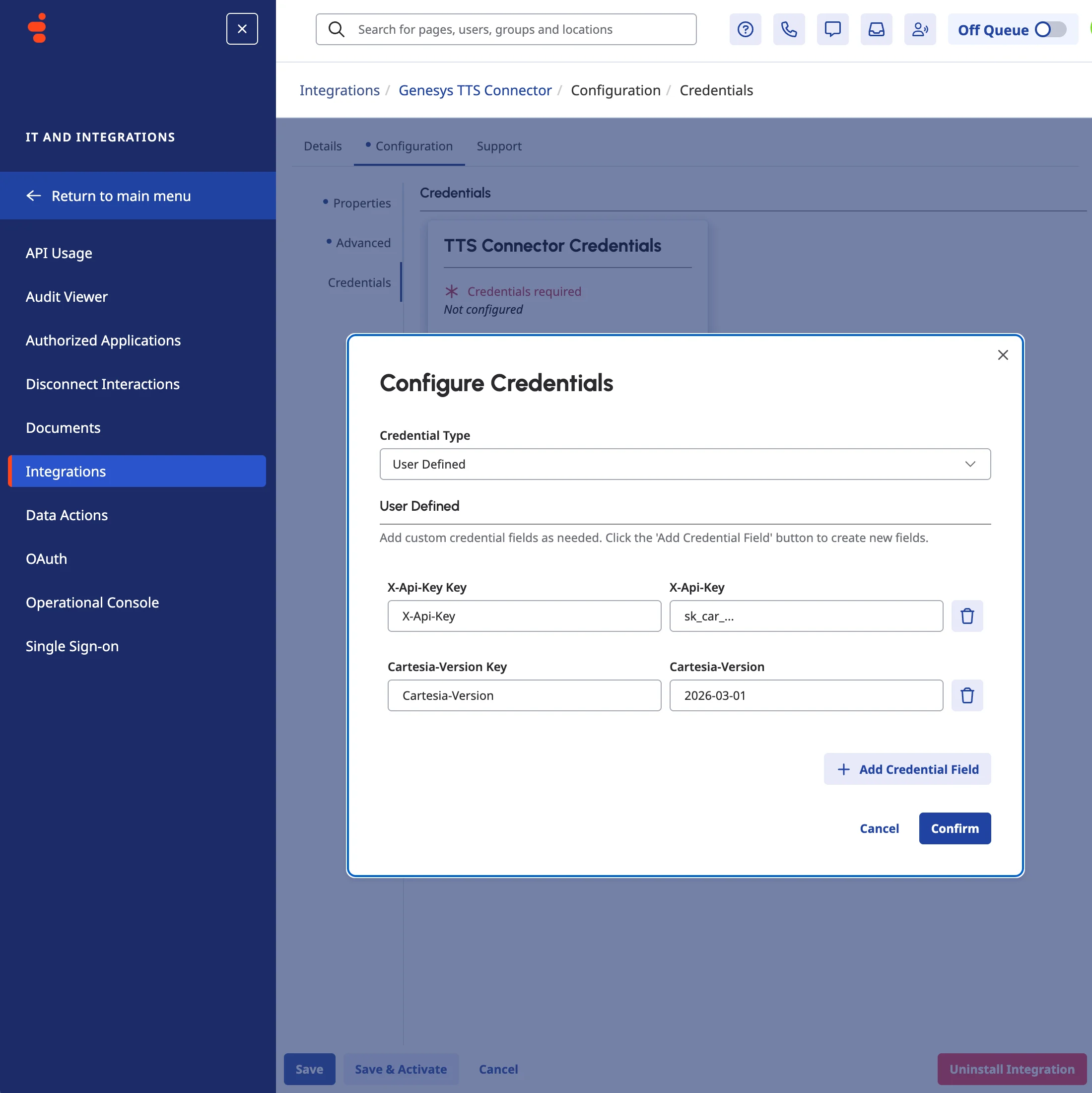Screen dimensions: 1092x1093
Task: Click the bottom bar Cancel button
Action: (x=498, y=1069)
